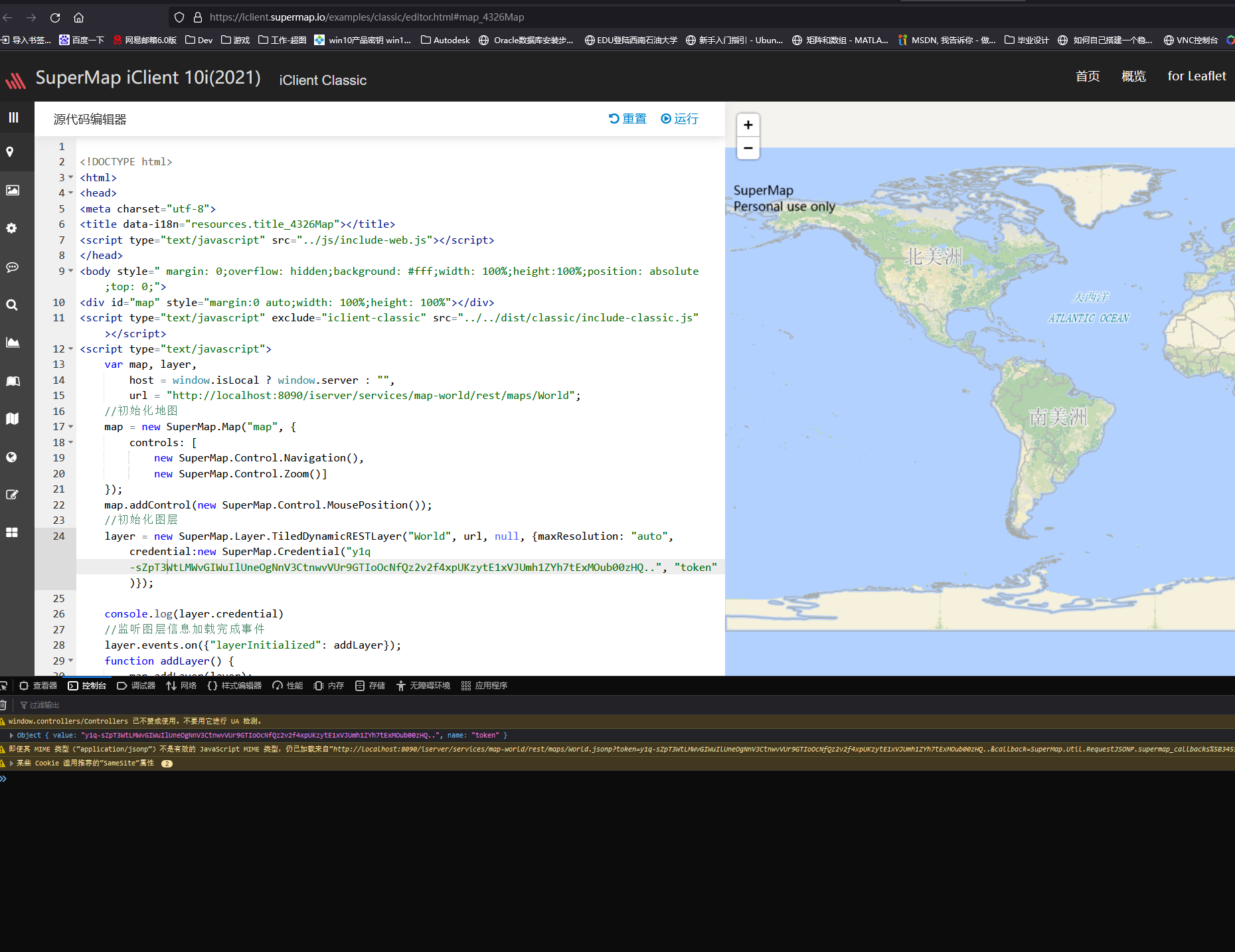Switch to the 样式编辑器 style editor tab

click(234, 686)
